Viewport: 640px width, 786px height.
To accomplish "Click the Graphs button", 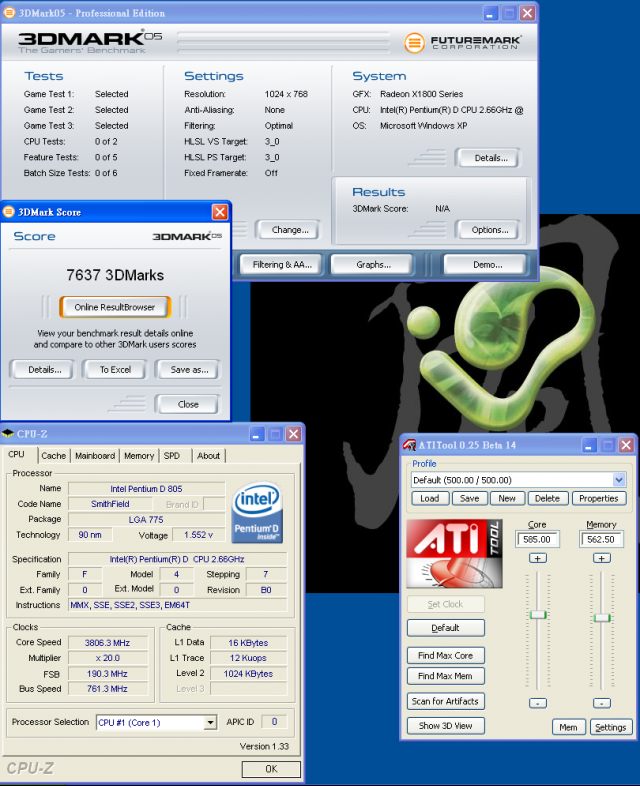I will click(x=373, y=265).
